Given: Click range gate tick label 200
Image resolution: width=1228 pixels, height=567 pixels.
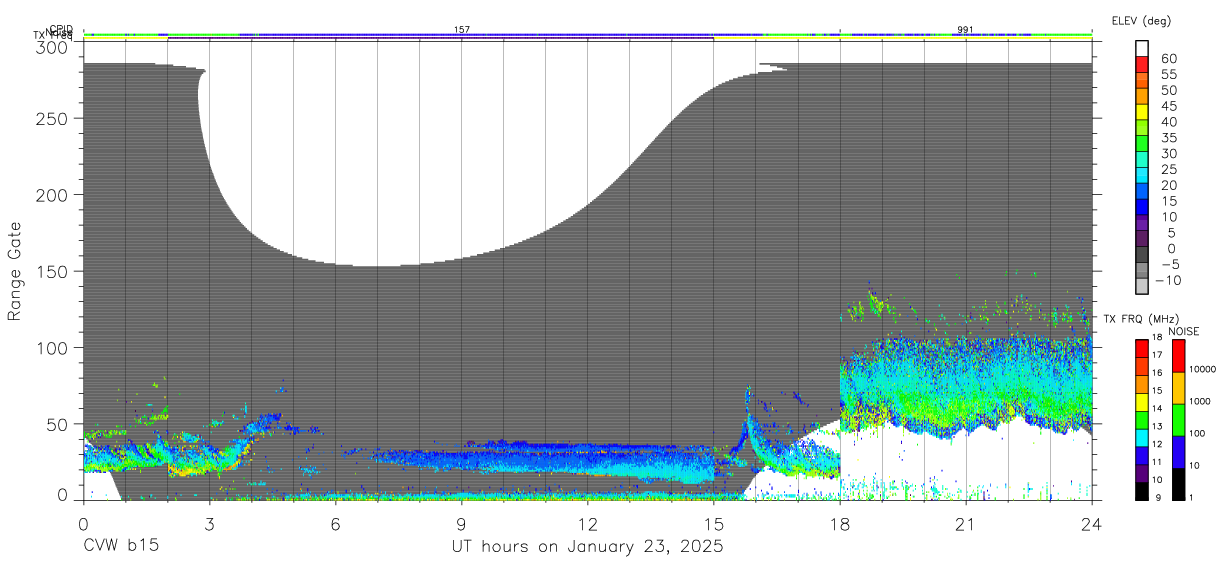Looking at the screenshot, I should coord(52,195).
